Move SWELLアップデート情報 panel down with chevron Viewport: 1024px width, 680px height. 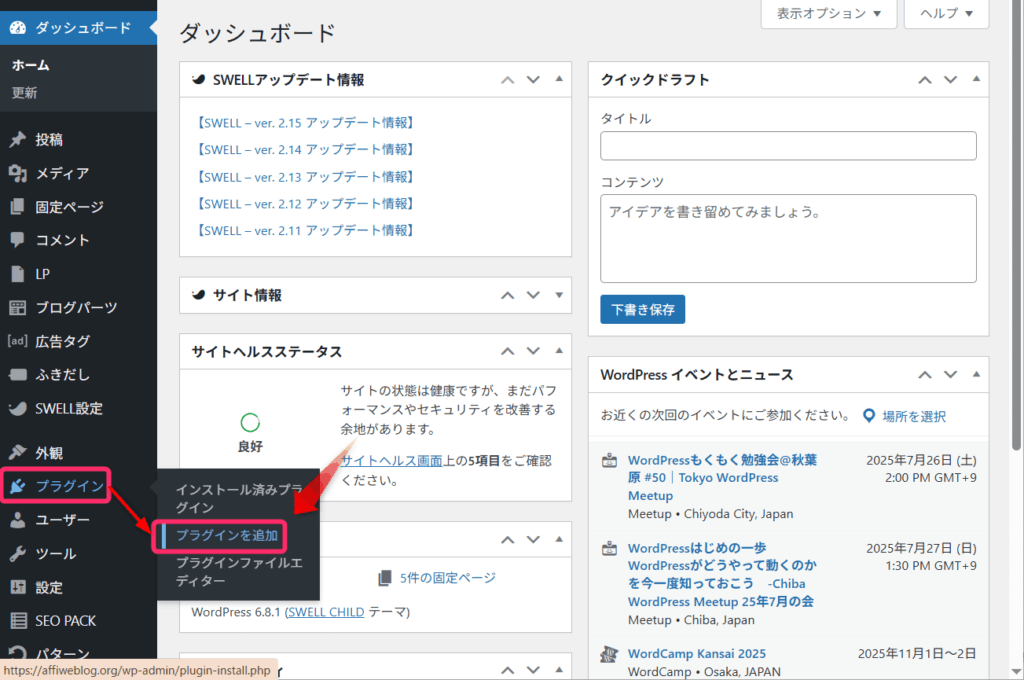pyautogui.click(x=534, y=80)
